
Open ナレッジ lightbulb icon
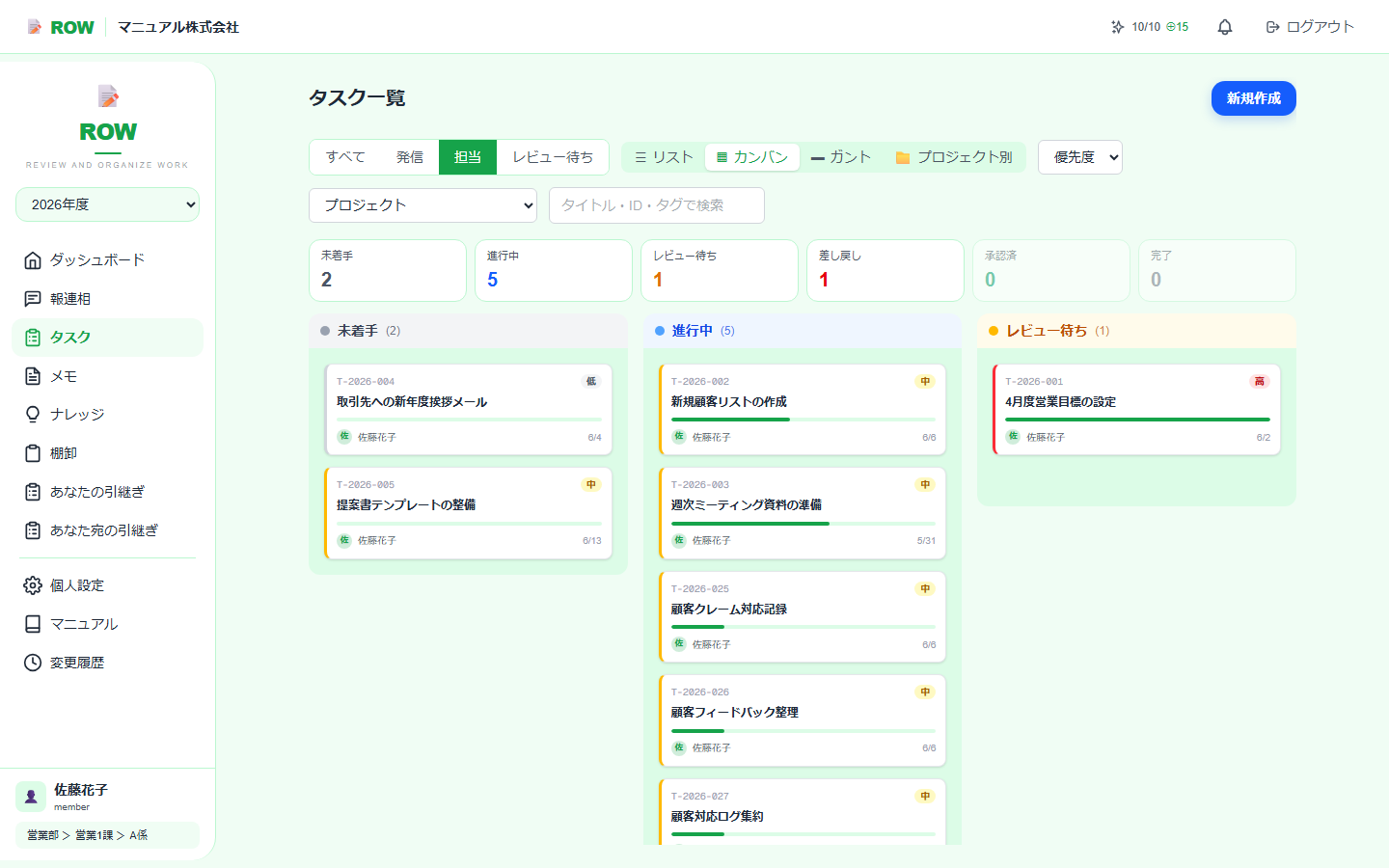pyautogui.click(x=33, y=415)
